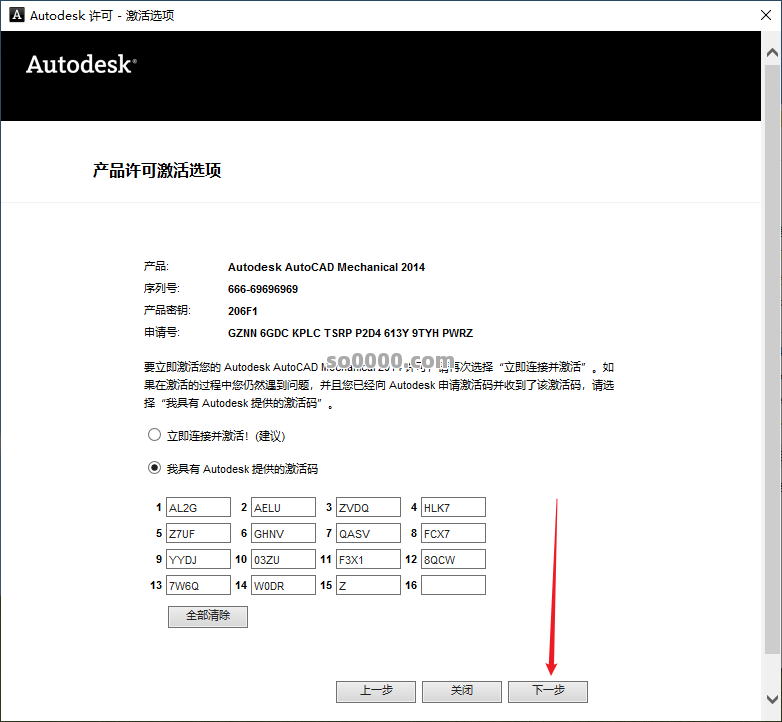Click activation code field 13 containing 7W6Q

click(x=198, y=585)
